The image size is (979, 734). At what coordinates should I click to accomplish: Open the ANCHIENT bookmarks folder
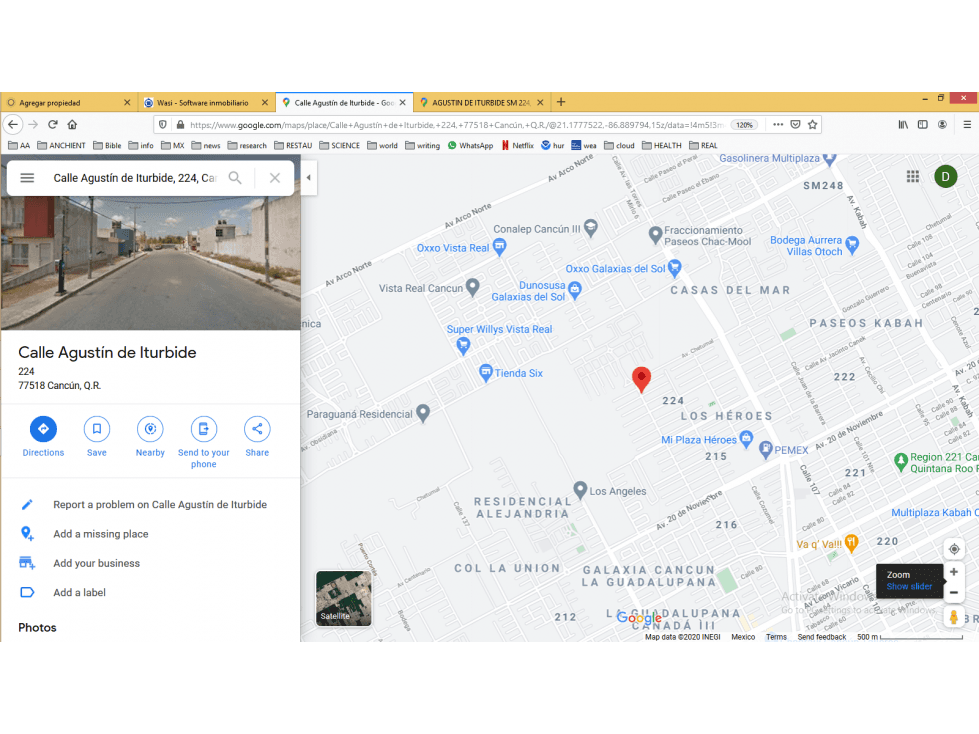pyautogui.click(x=61, y=145)
